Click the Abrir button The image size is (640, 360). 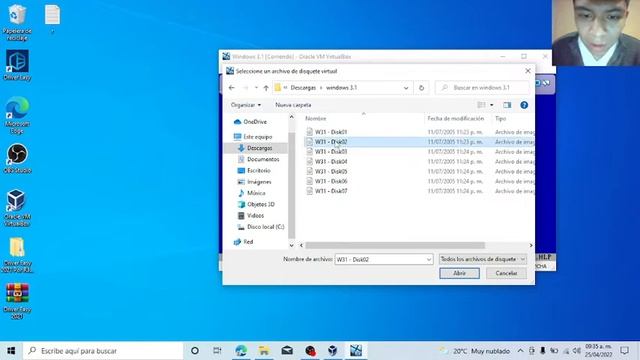[459, 273]
